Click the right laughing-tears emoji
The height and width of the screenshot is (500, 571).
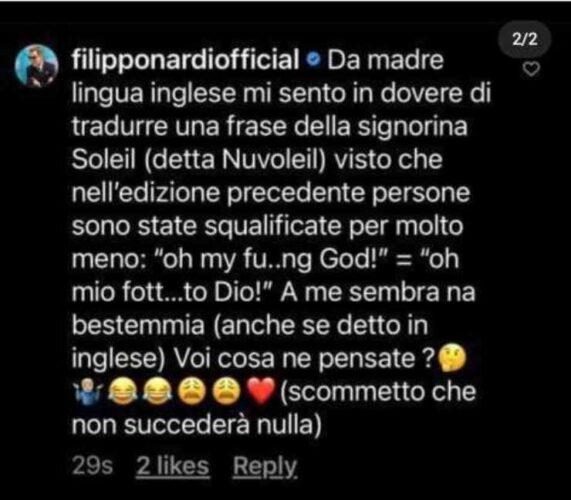click(157, 391)
